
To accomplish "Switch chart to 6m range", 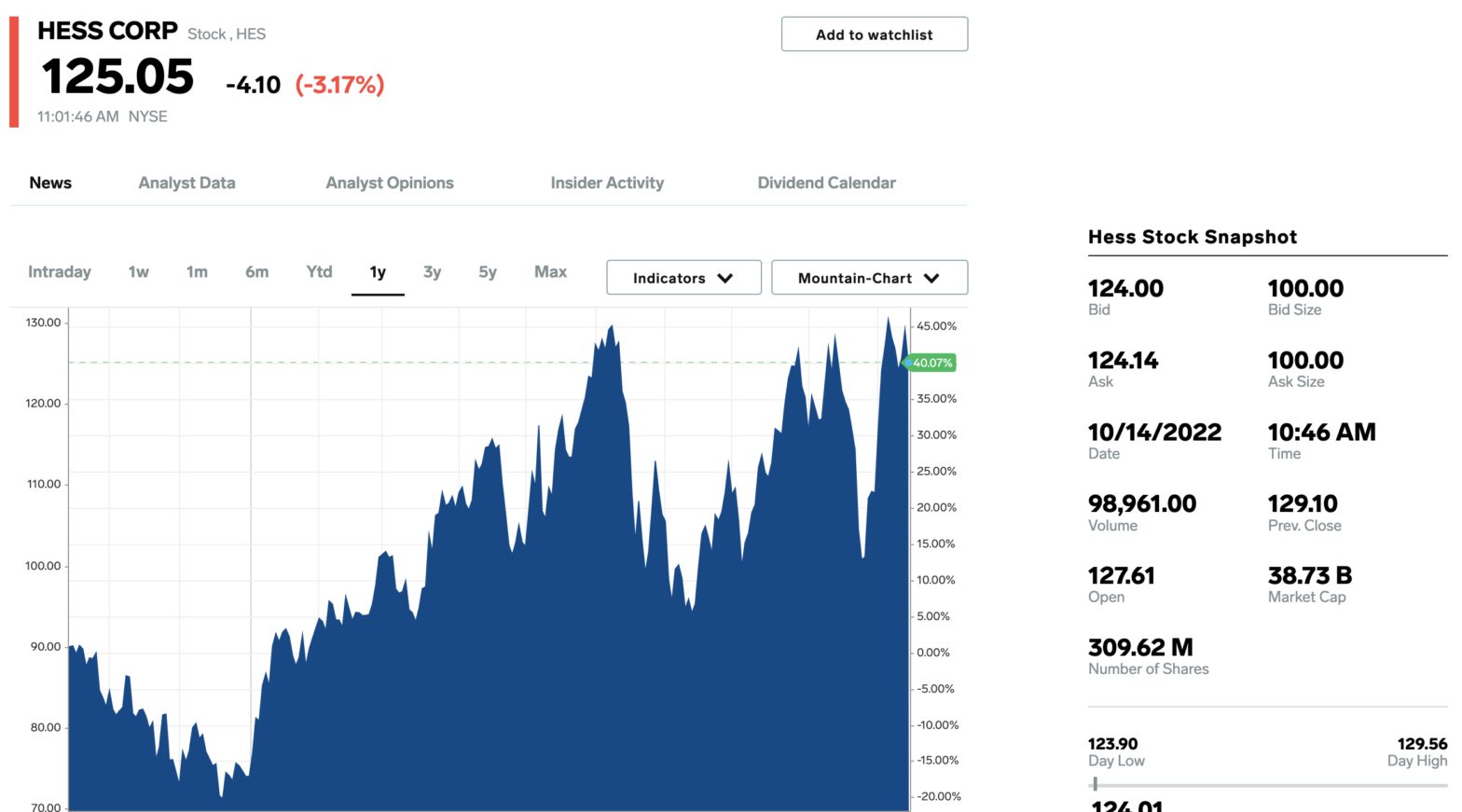I will point(256,272).
